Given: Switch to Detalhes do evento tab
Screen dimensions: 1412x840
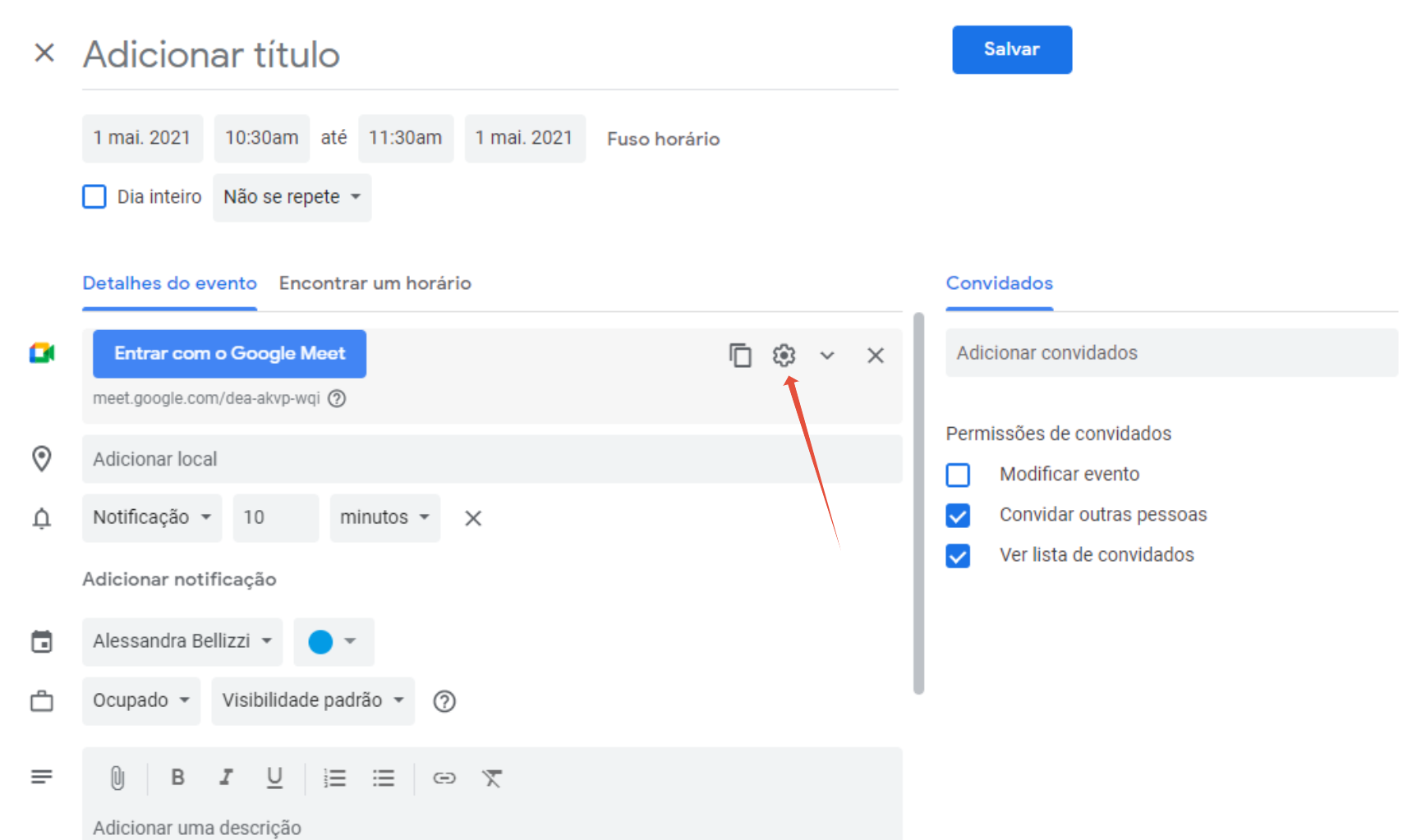Looking at the screenshot, I should pyautogui.click(x=170, y=283).
